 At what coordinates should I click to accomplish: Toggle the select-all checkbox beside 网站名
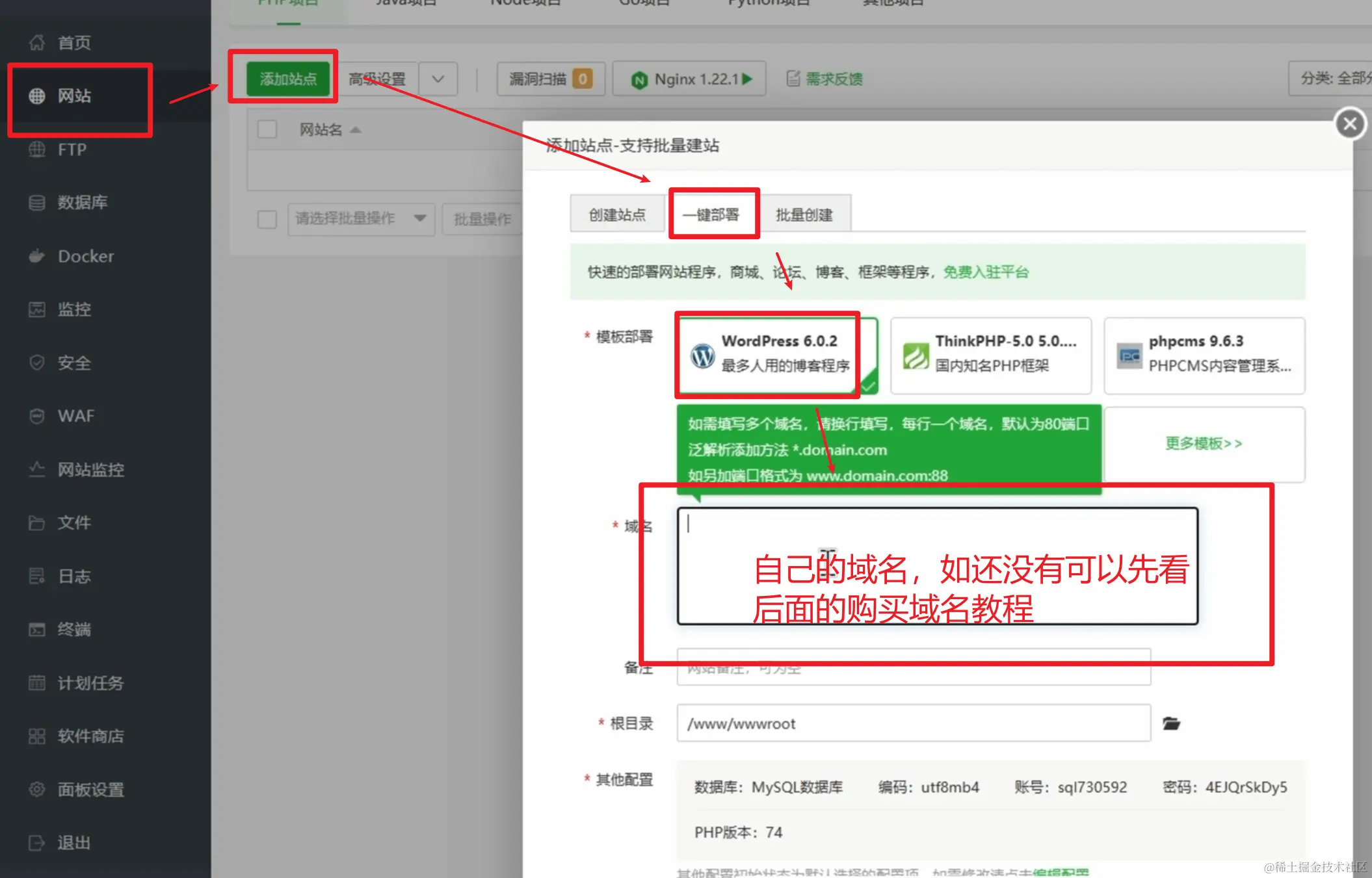coord(267,129)
